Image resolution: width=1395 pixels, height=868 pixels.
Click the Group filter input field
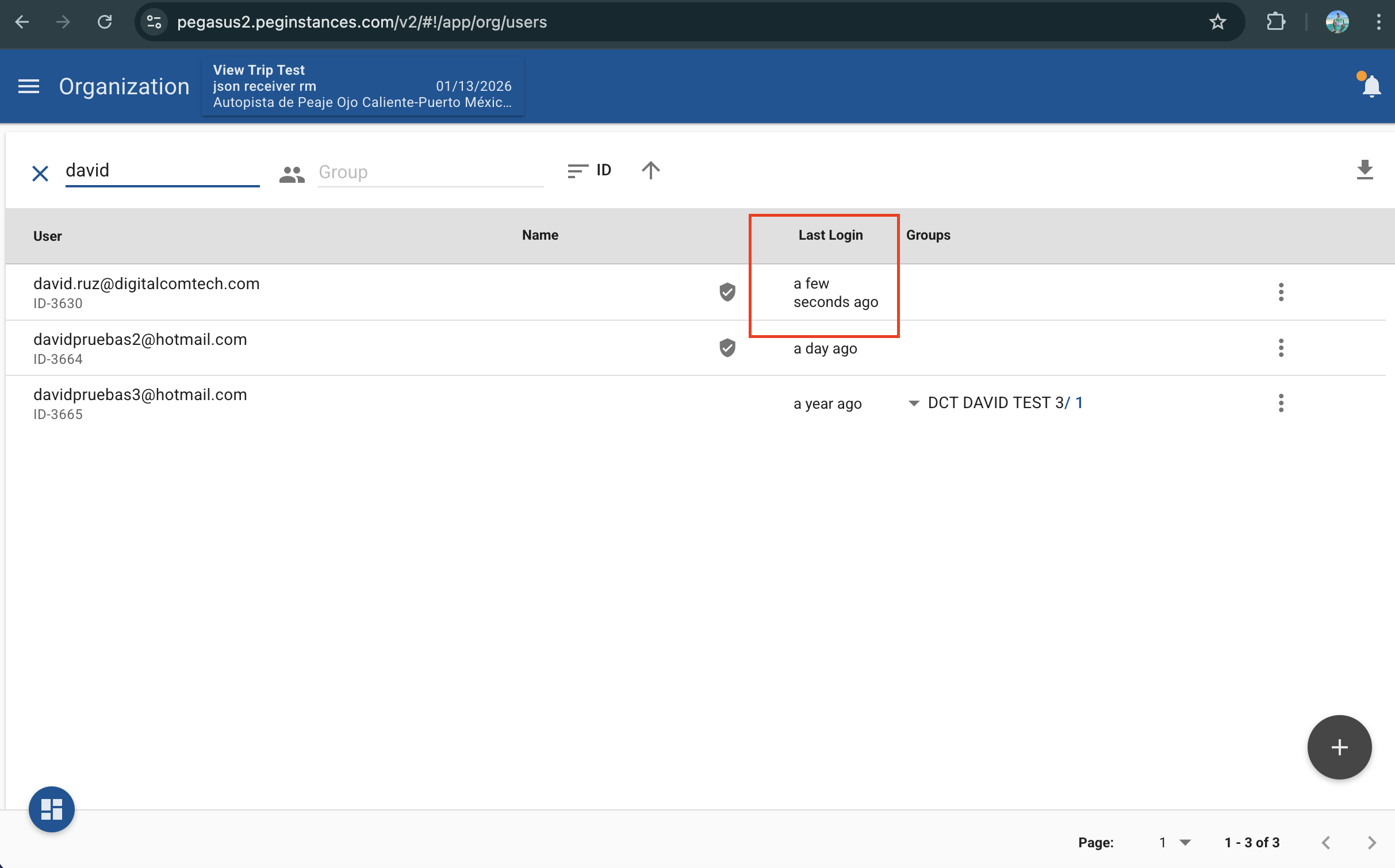click(430, 172)
